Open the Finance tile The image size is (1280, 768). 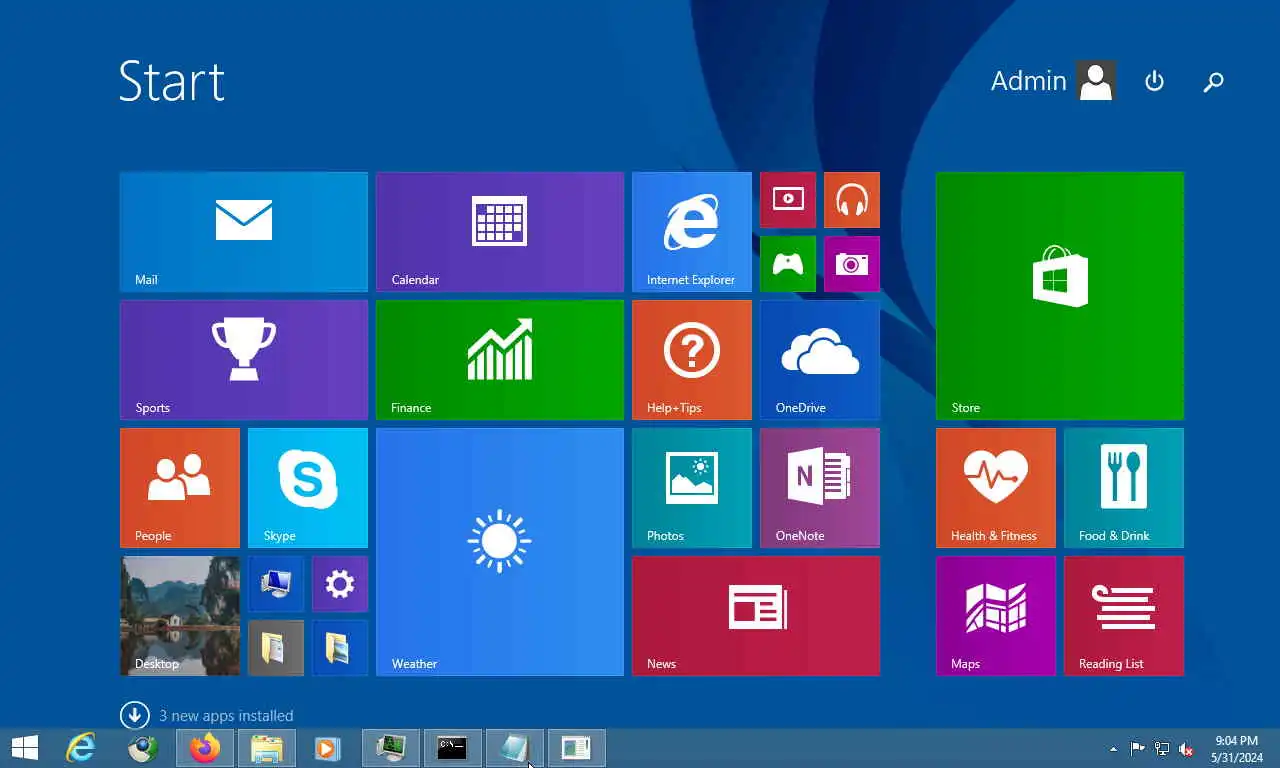[x=500, y=360]
